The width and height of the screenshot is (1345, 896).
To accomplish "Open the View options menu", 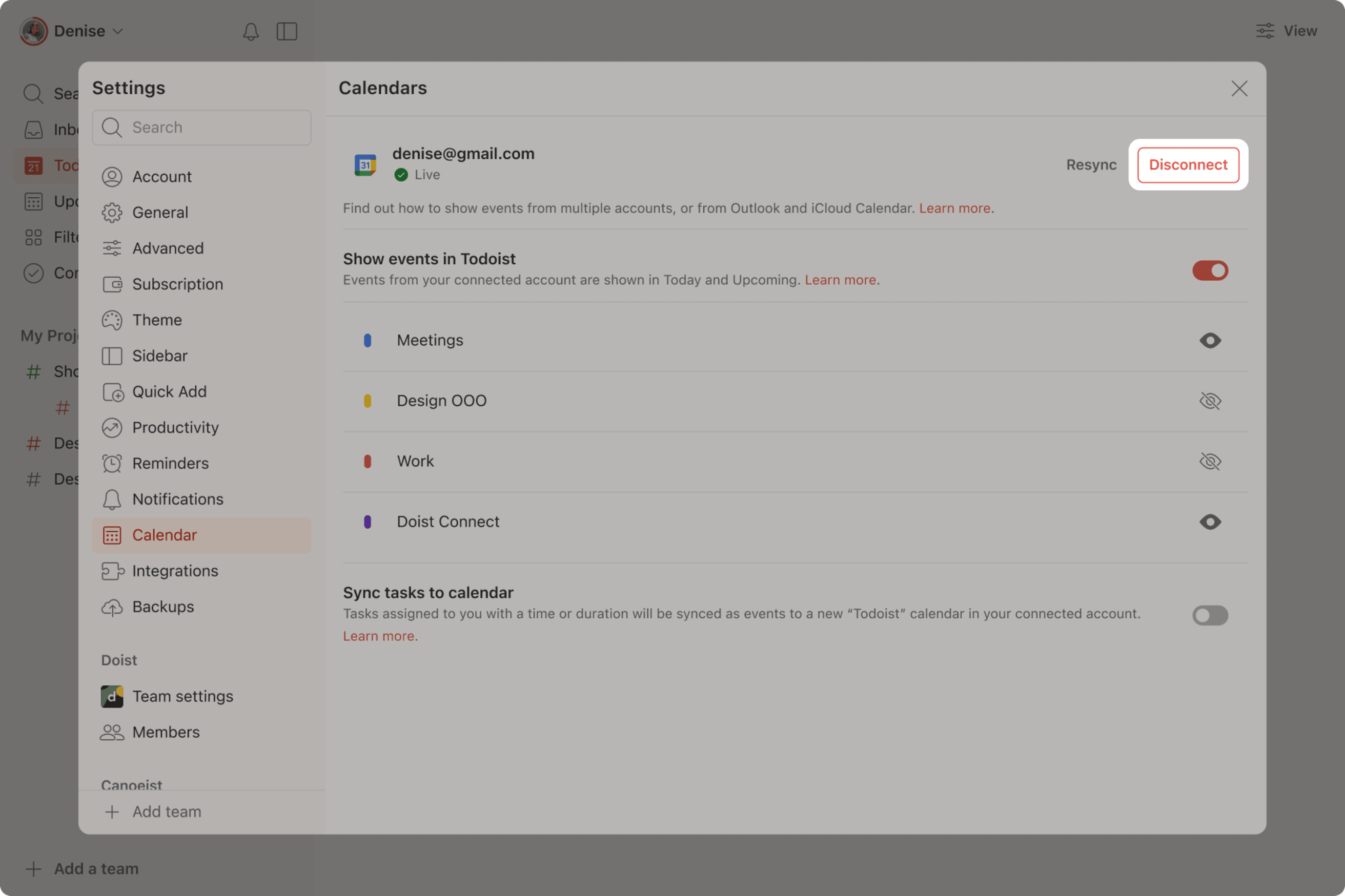I will tap(1286, 31).
